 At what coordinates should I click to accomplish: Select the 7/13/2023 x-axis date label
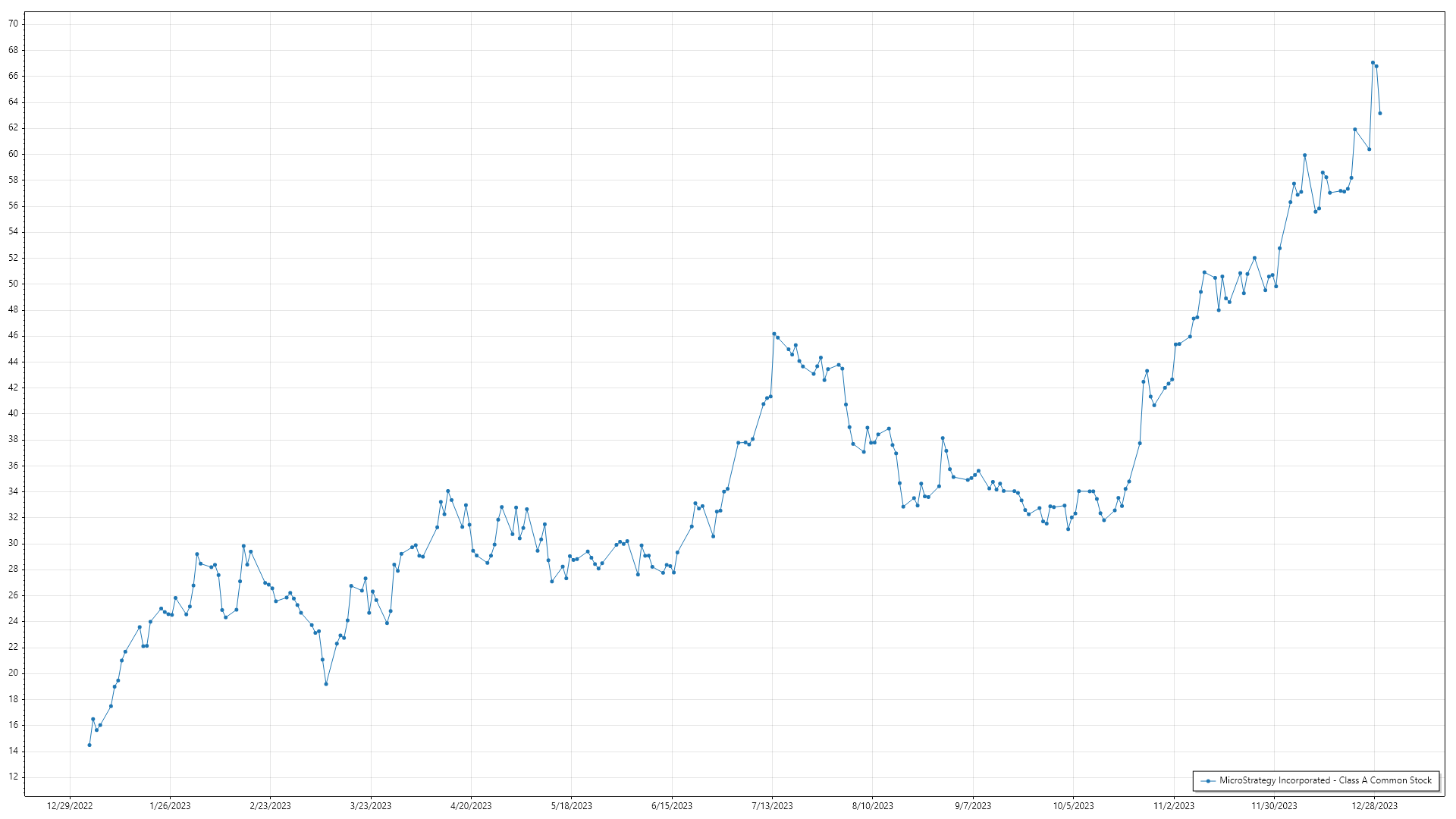772,806
